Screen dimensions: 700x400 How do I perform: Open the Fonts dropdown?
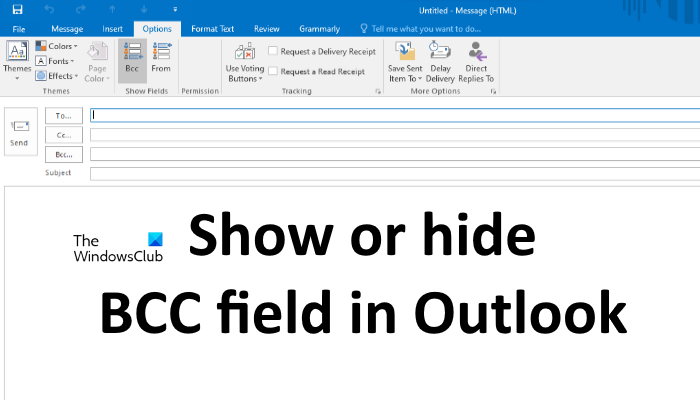click(x=54, y=60)
